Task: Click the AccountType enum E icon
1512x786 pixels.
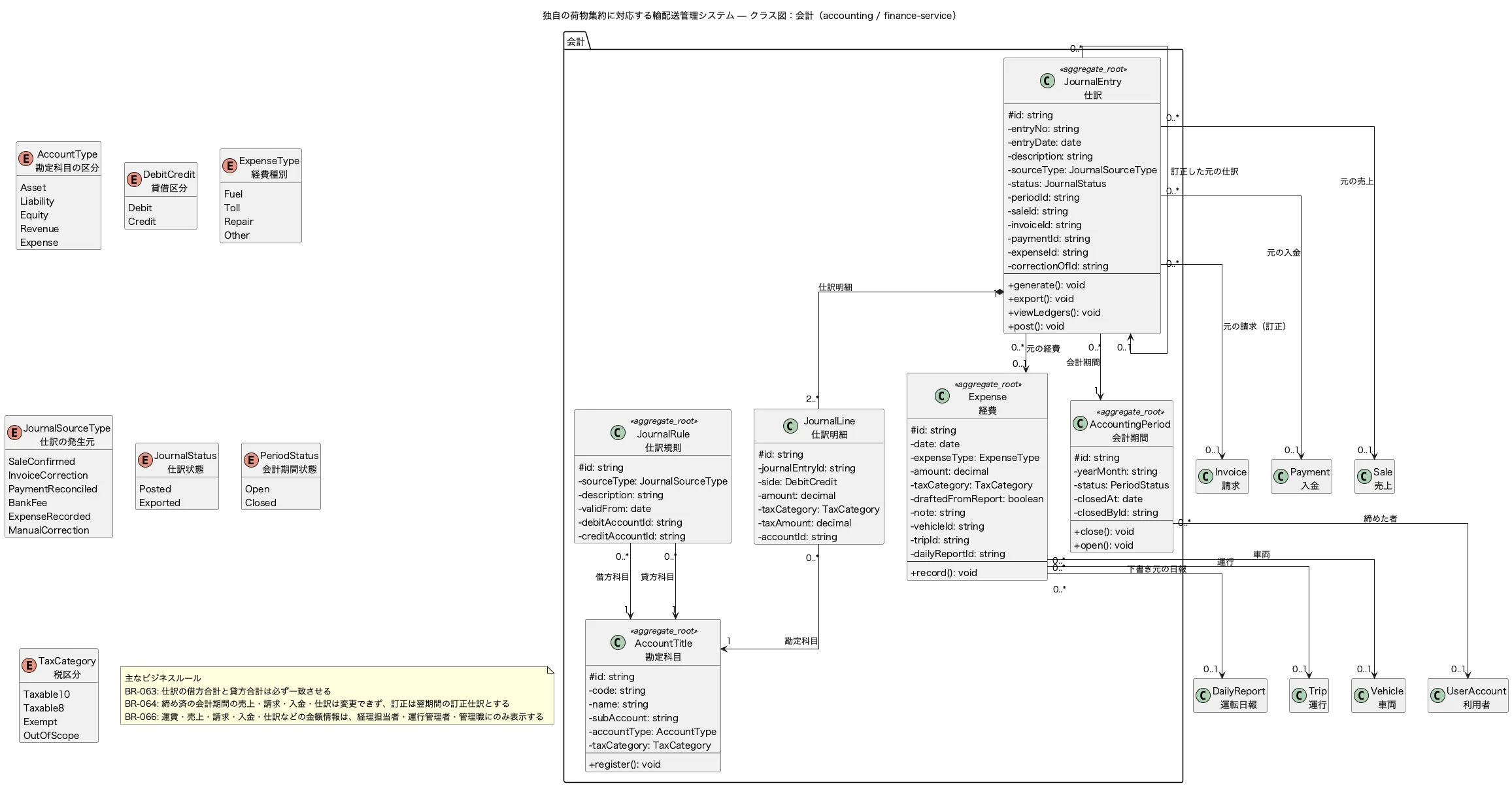Action: coord(26,159)
